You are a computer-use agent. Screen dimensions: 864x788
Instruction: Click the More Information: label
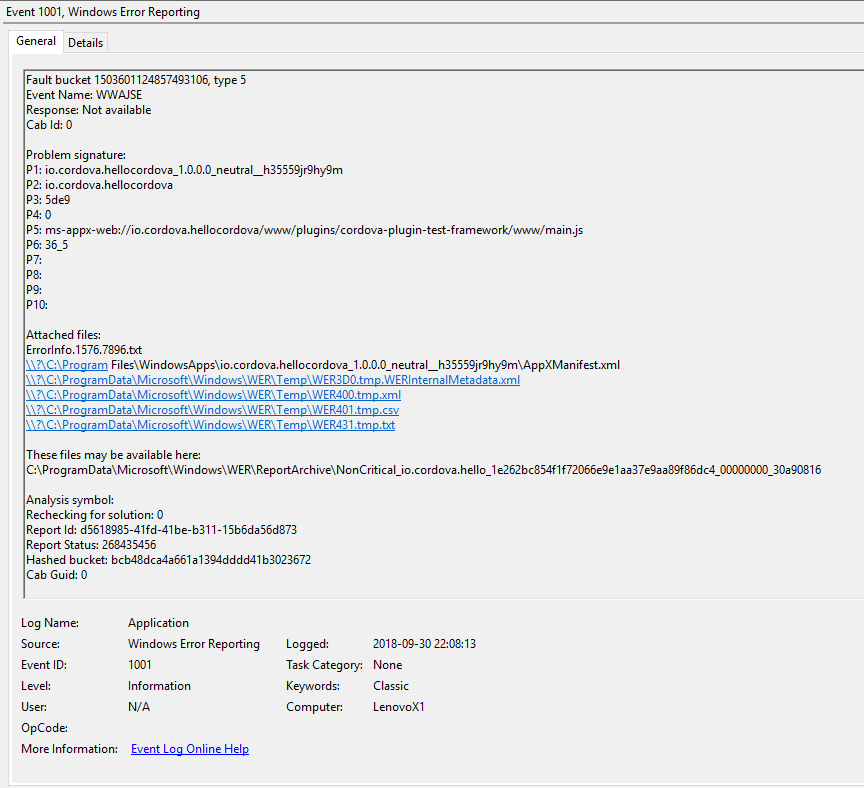(x=69, y=749)
